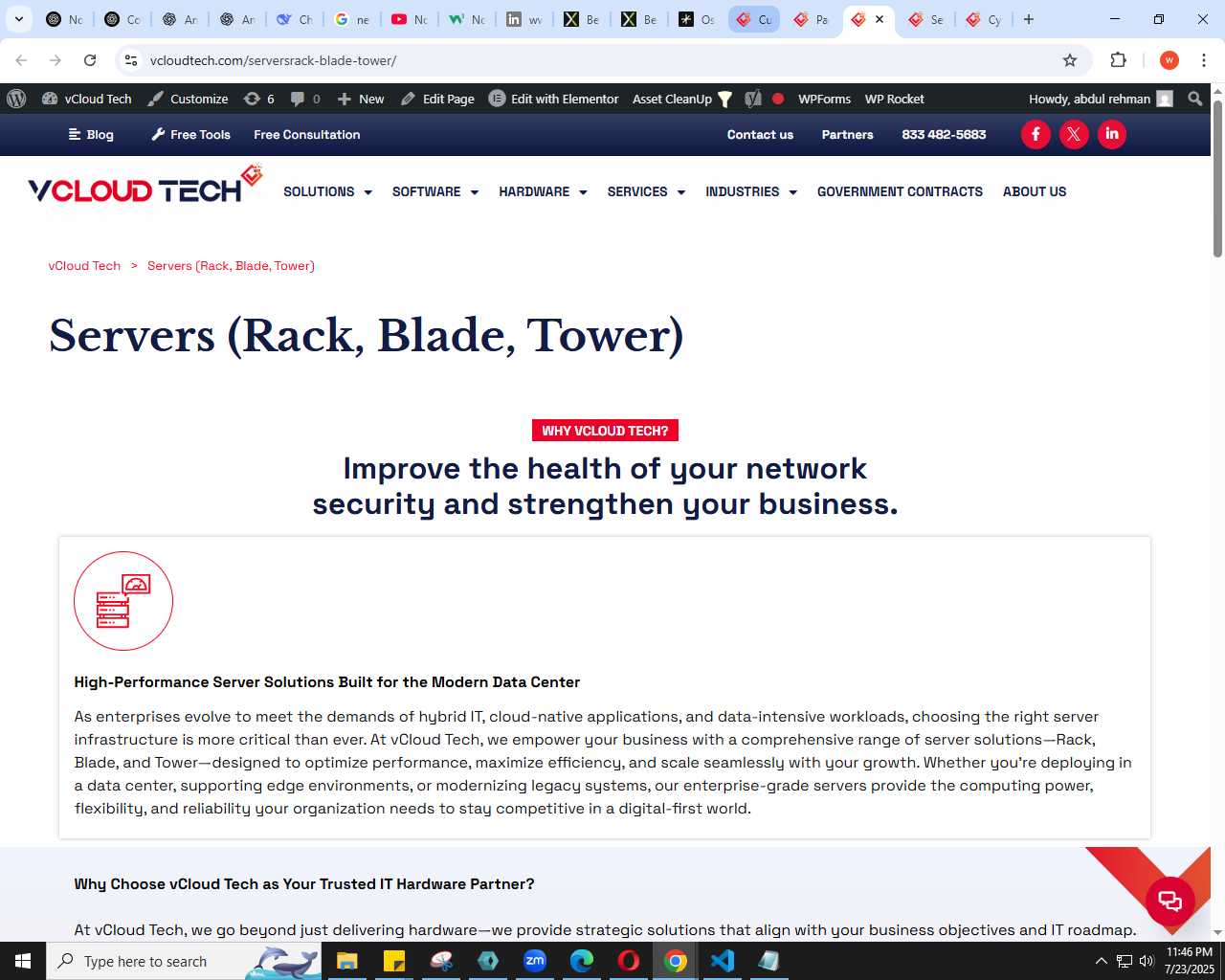Launch Sticky Notes from taskbar

pos(394,961)
